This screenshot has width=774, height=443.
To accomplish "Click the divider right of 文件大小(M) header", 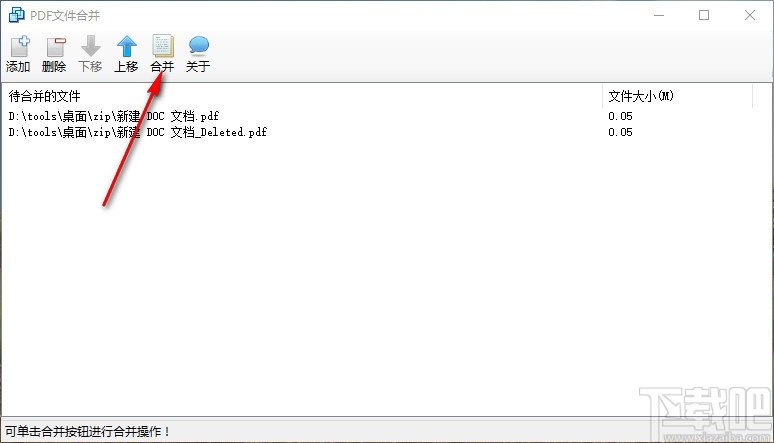I will point(752,96).
